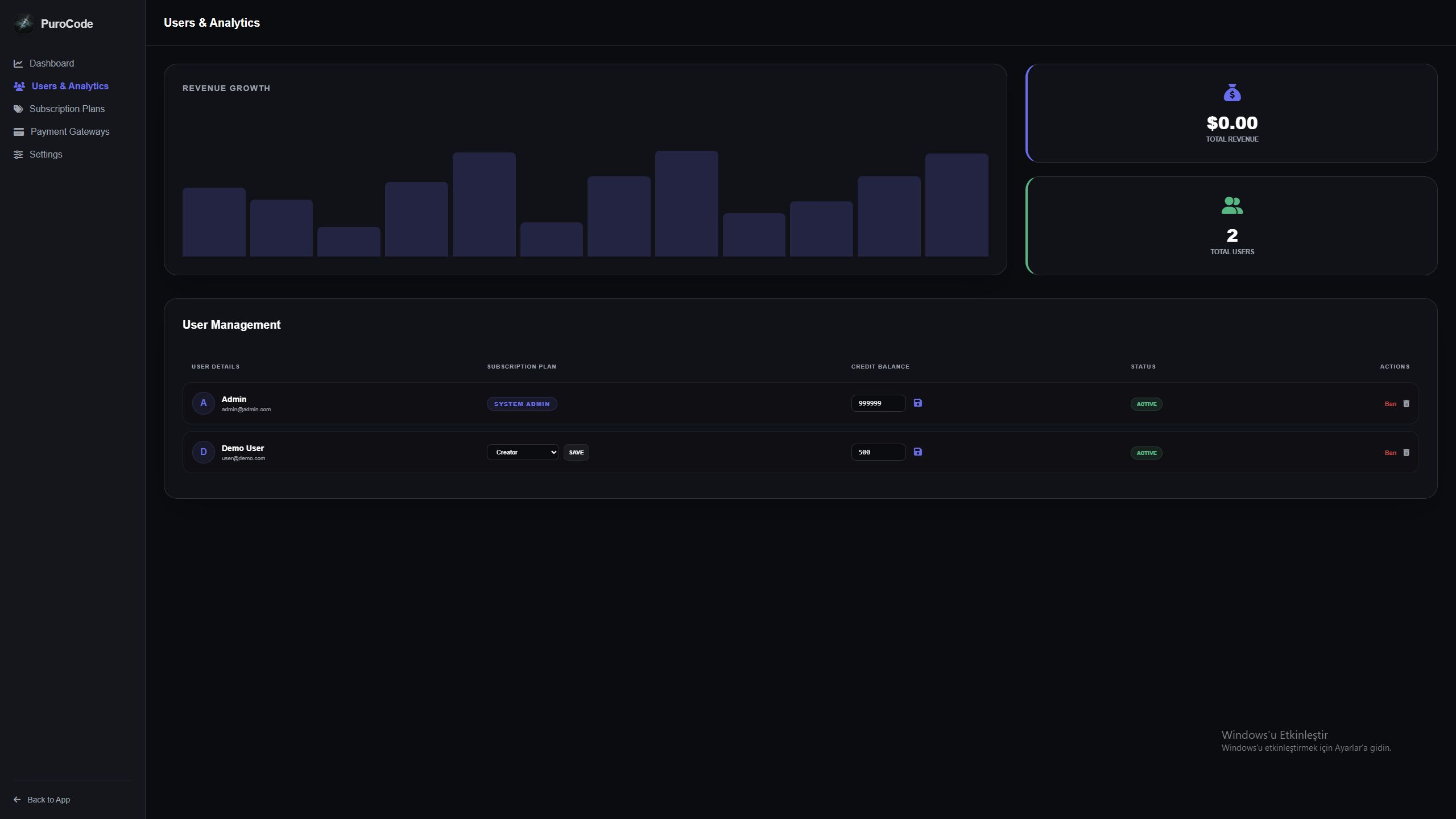Ban the Demo User account
Viewport: 1456px width, 819px height.
click(x=1390, y=453)
